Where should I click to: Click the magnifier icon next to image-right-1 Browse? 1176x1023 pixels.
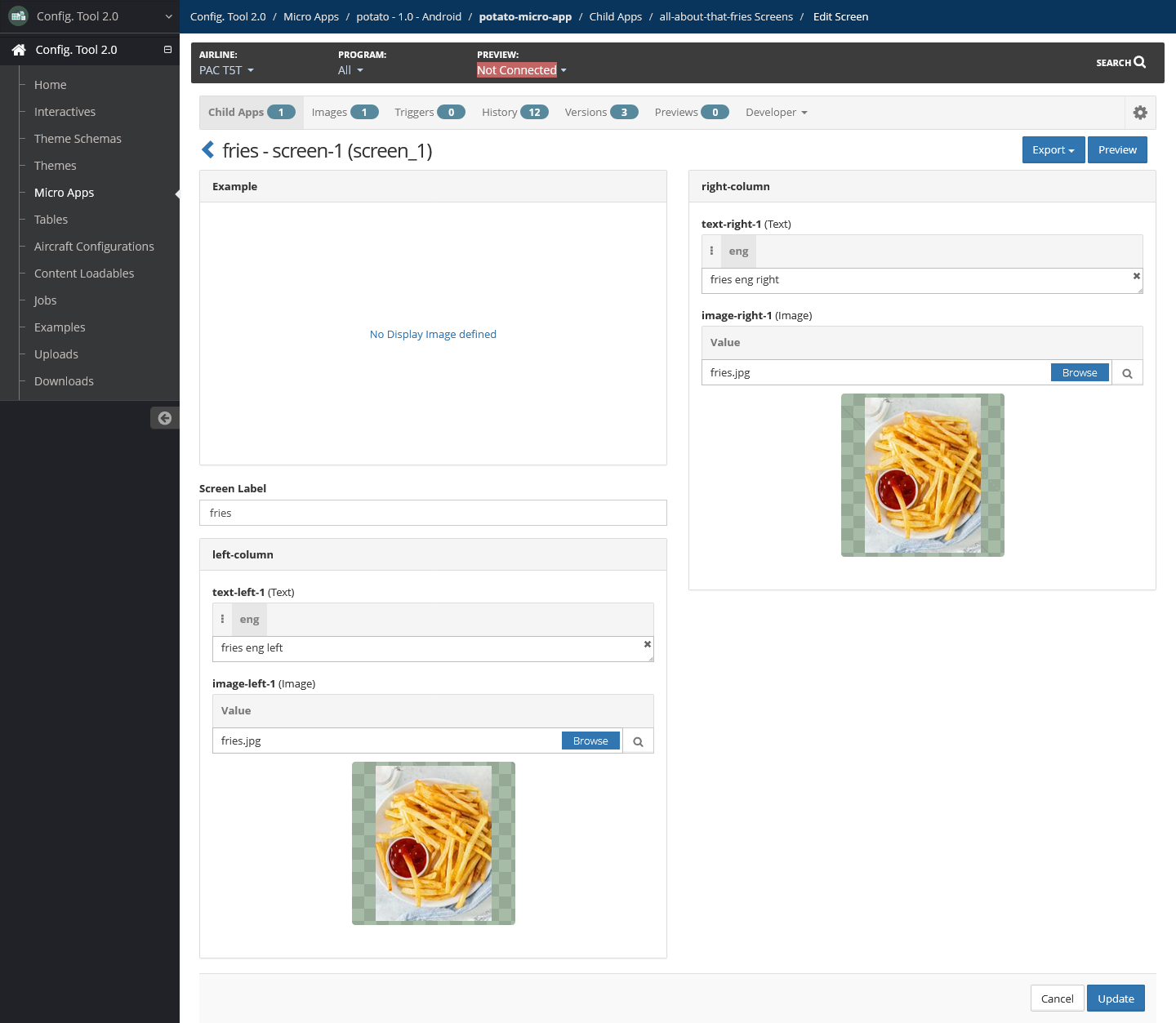1127,373
